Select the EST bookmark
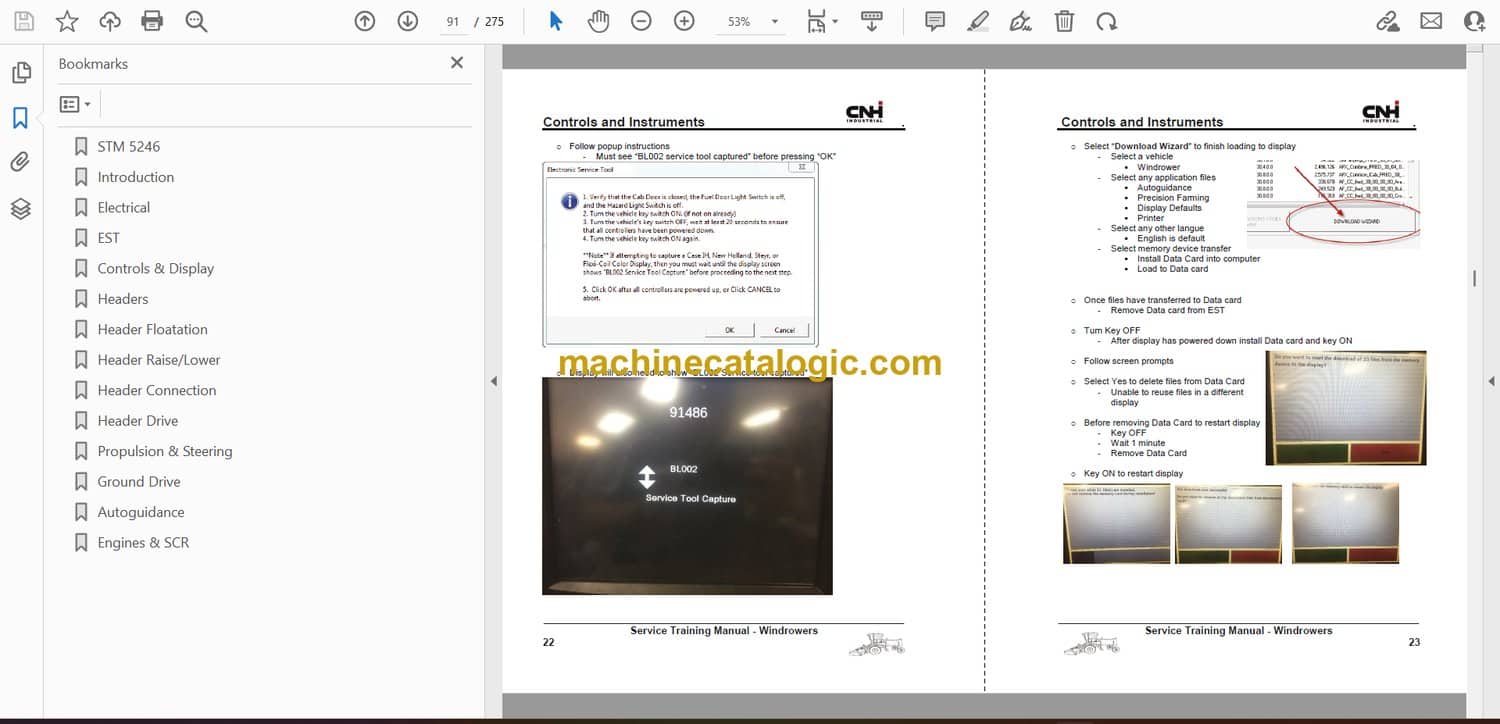This screenshot has height=724, width=1500. point(108,238)
